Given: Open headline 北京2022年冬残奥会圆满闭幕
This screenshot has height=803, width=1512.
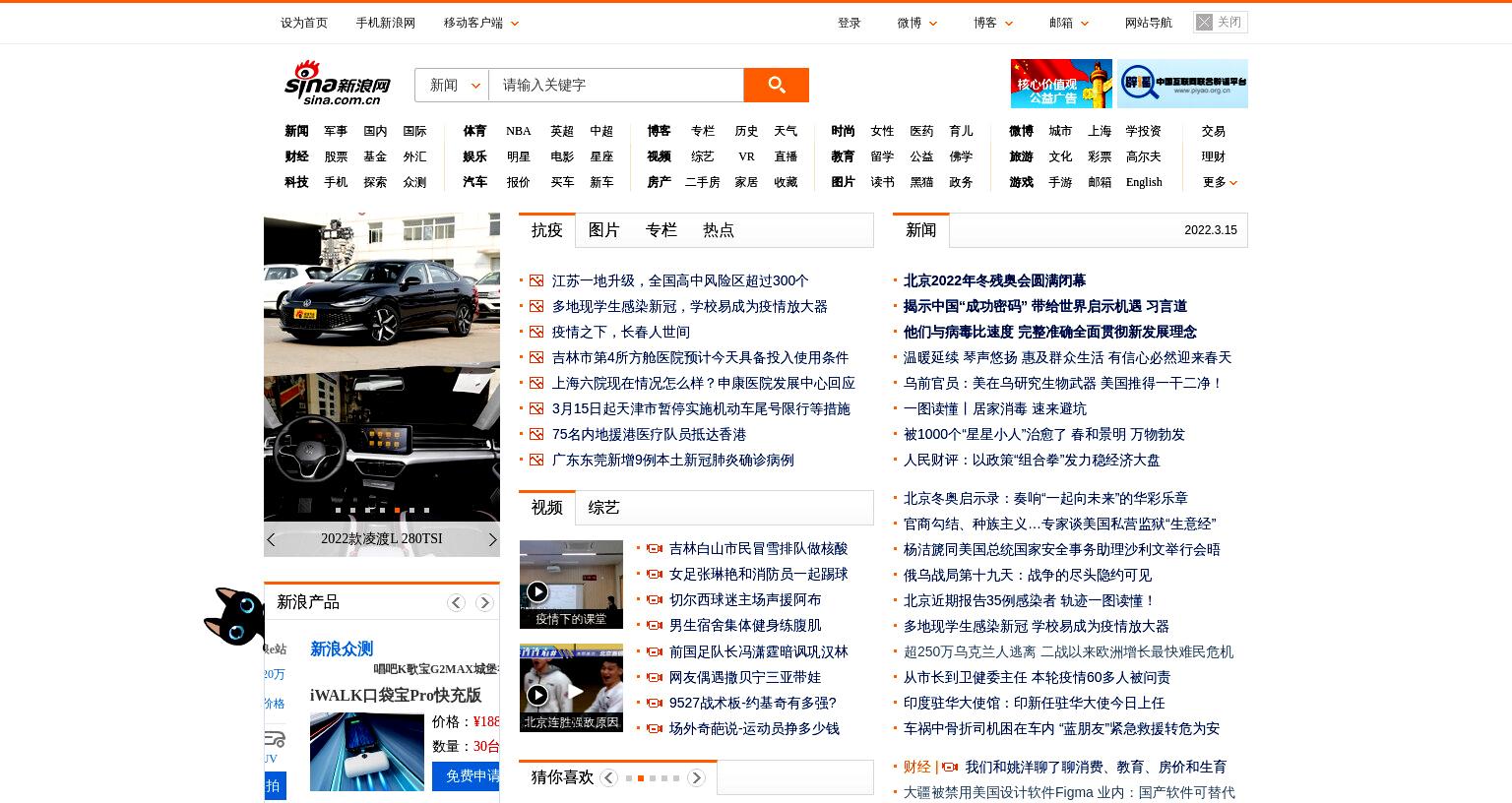Looking at the screenshot, I should tap(994, 280).
